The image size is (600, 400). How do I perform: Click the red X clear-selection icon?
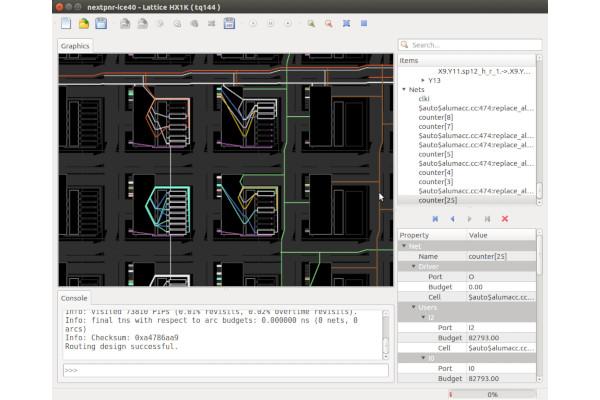505,218
